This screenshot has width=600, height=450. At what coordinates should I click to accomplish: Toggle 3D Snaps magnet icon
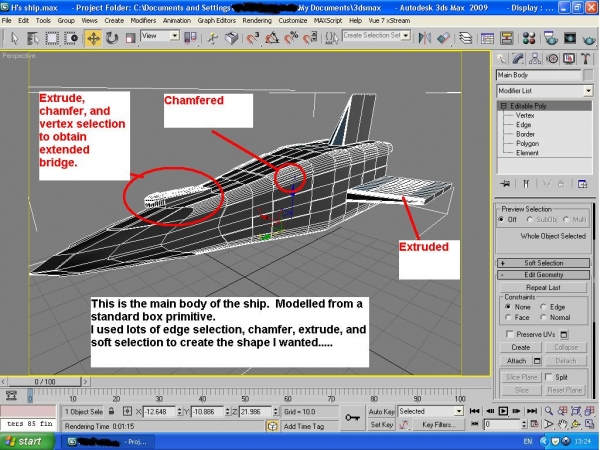253,38
